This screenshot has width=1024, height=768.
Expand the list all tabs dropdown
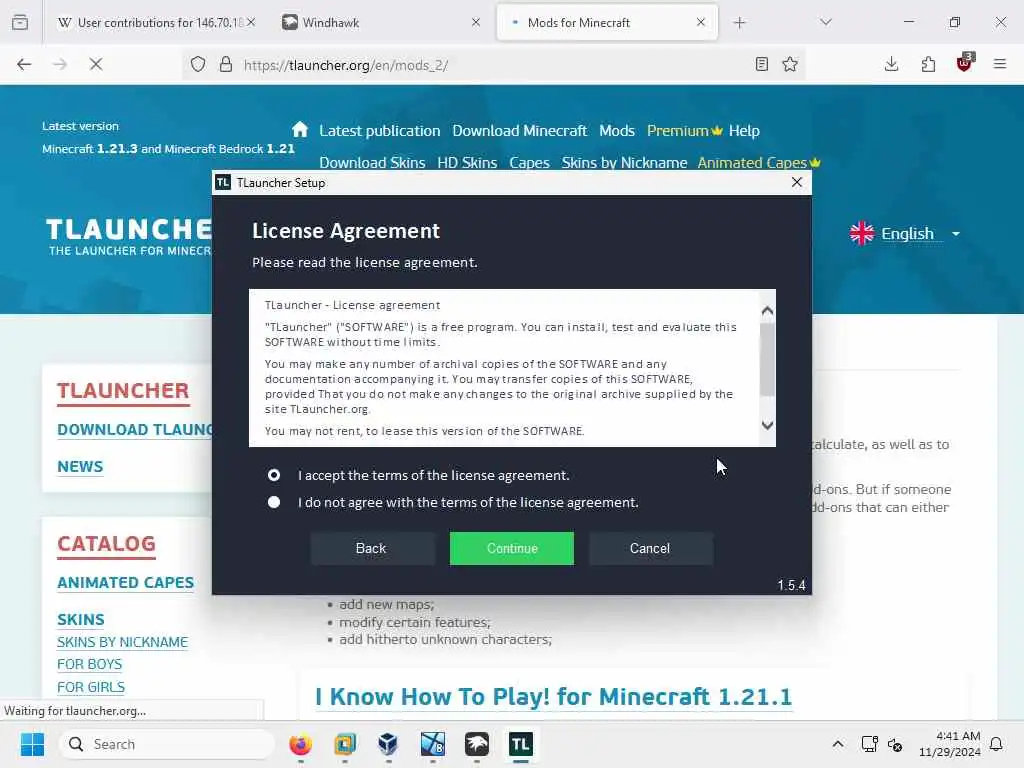826,22
